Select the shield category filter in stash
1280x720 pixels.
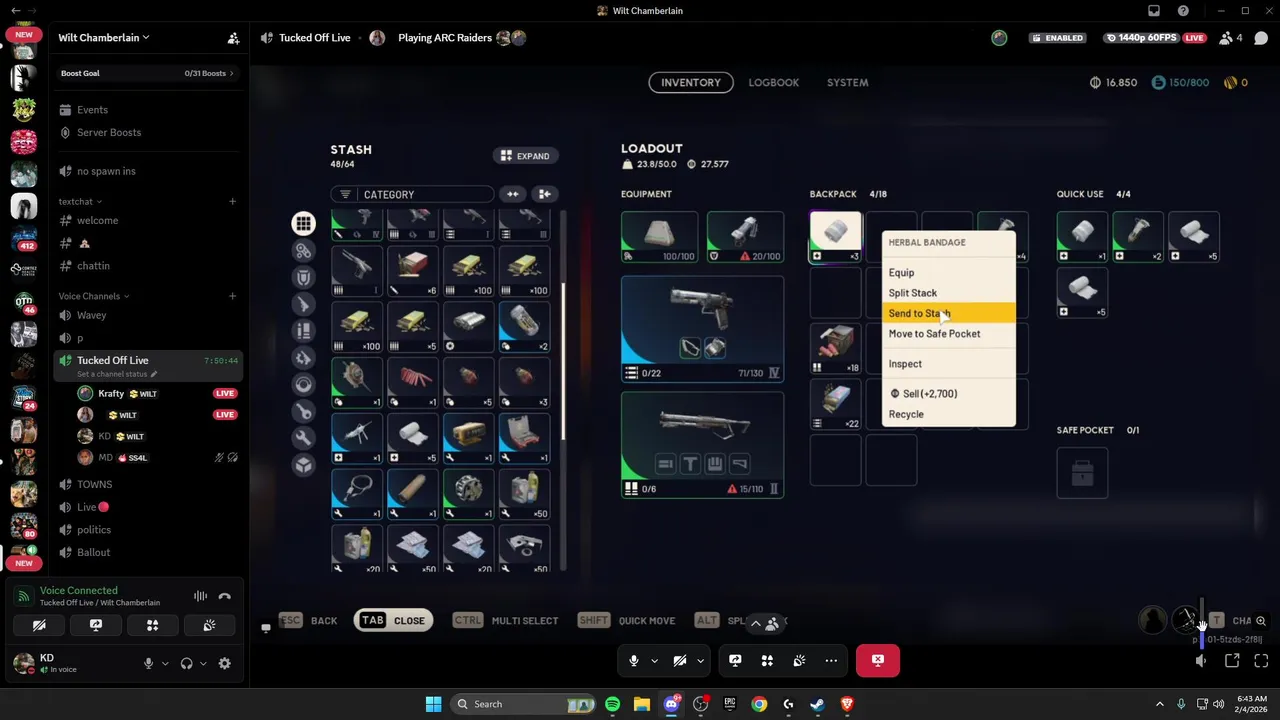[303, 277]
